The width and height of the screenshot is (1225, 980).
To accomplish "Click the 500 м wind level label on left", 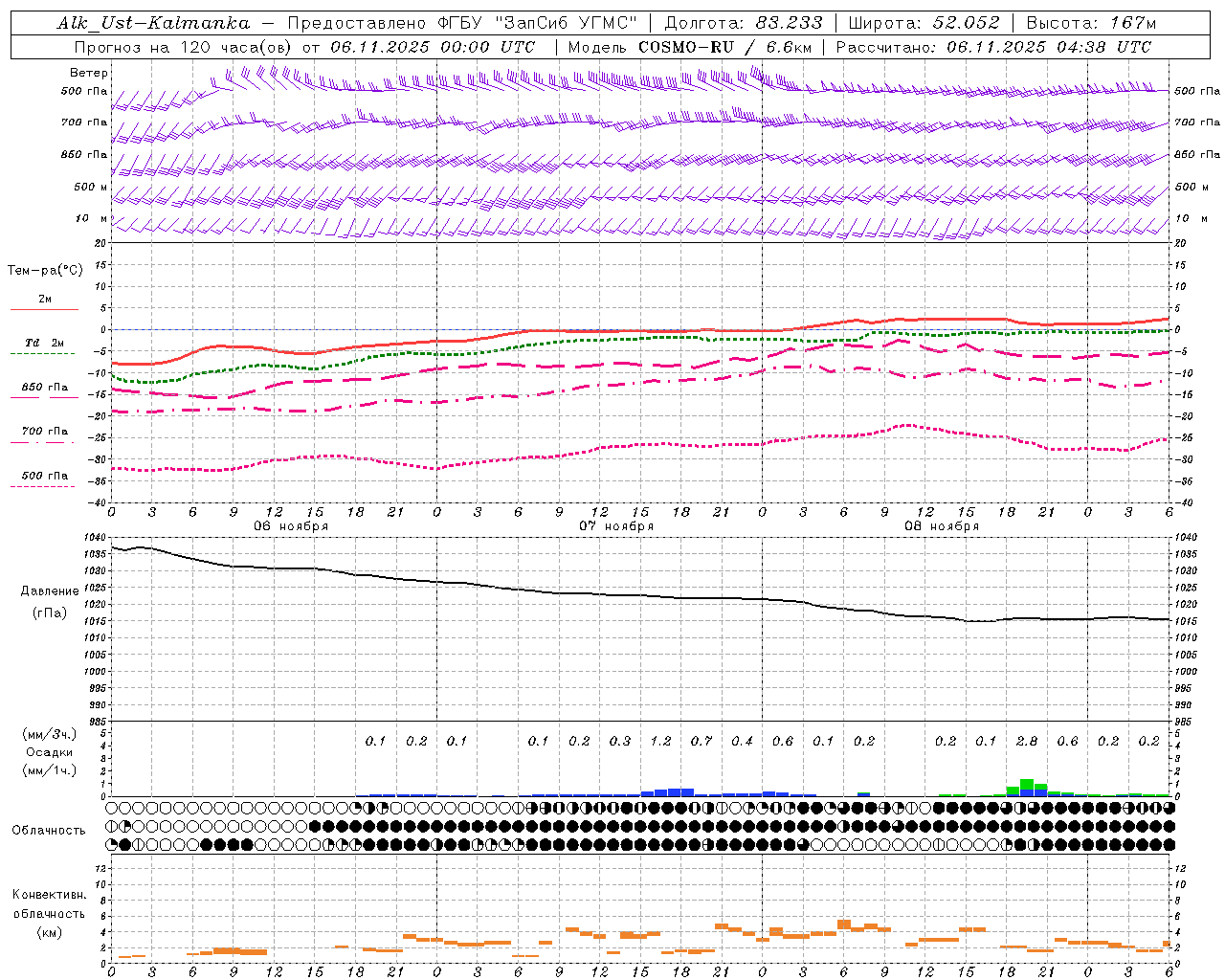I will (91, 187).
